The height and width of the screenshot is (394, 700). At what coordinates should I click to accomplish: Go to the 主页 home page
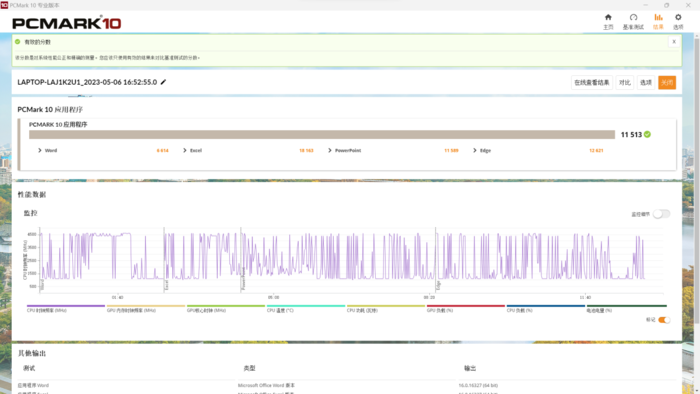pyautogui.click(x=608, y=21)
